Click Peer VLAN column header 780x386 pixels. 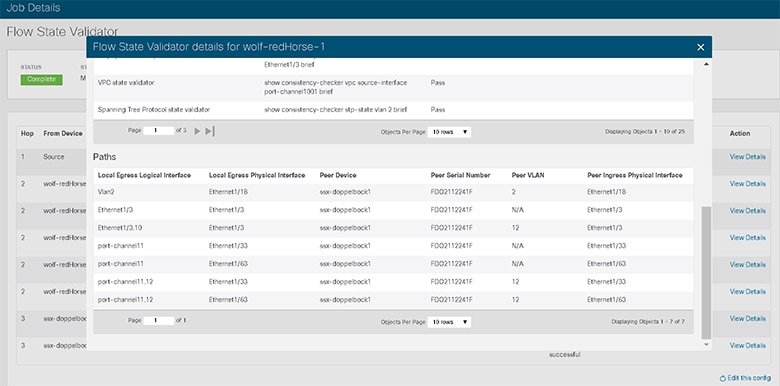pyautogui.click(x=528, y=175)
